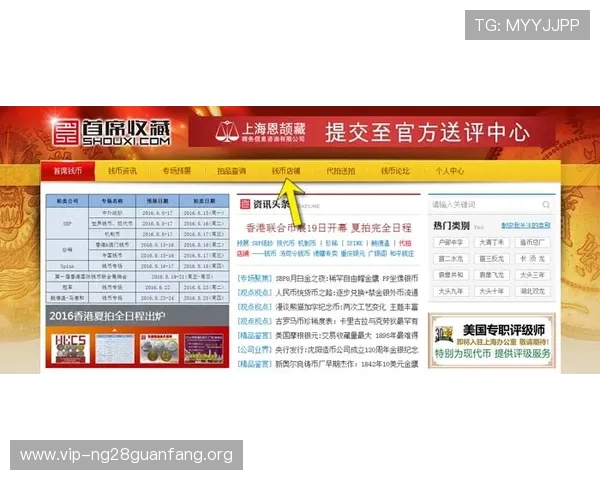Open the schedule table thumbnail
Viewport: 600px width, 480px height.
[115, 349]
